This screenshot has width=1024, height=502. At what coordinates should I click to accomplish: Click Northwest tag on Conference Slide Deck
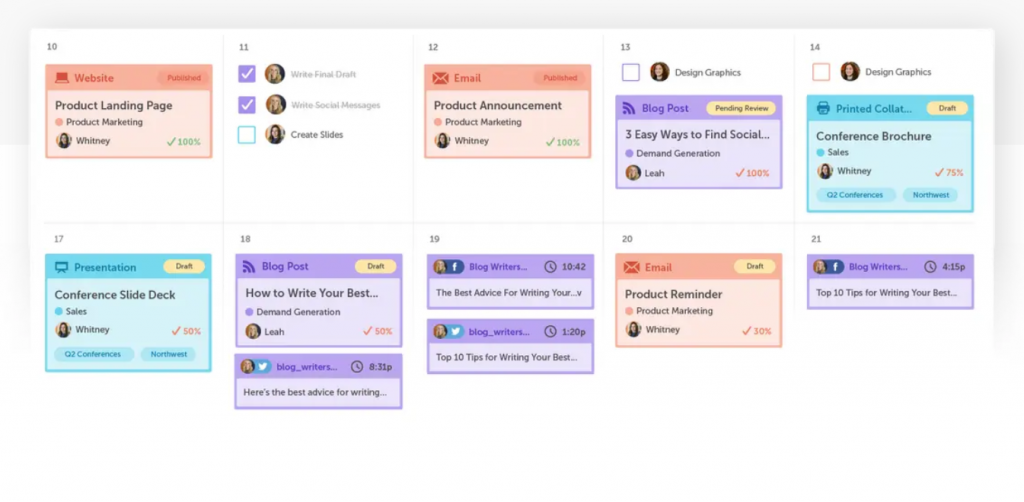(168, 354)
